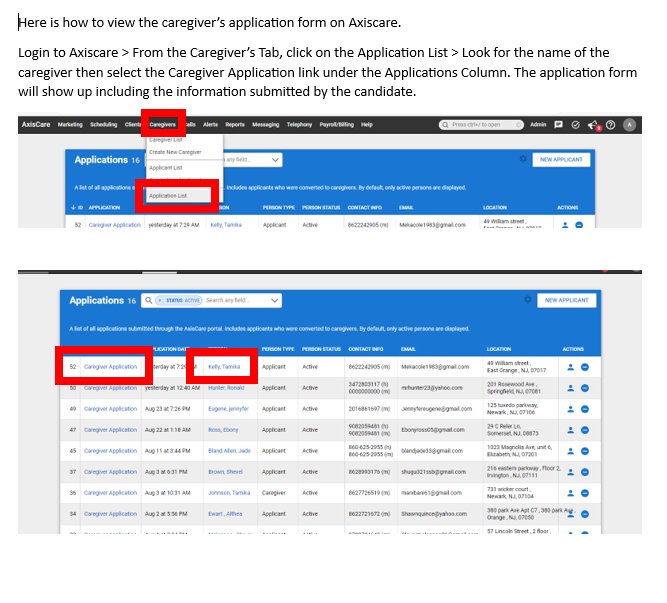This screenshot has width=667, height=603.
Task: Open Caregiver Application link for ID 36
Action: click(111, 493)
